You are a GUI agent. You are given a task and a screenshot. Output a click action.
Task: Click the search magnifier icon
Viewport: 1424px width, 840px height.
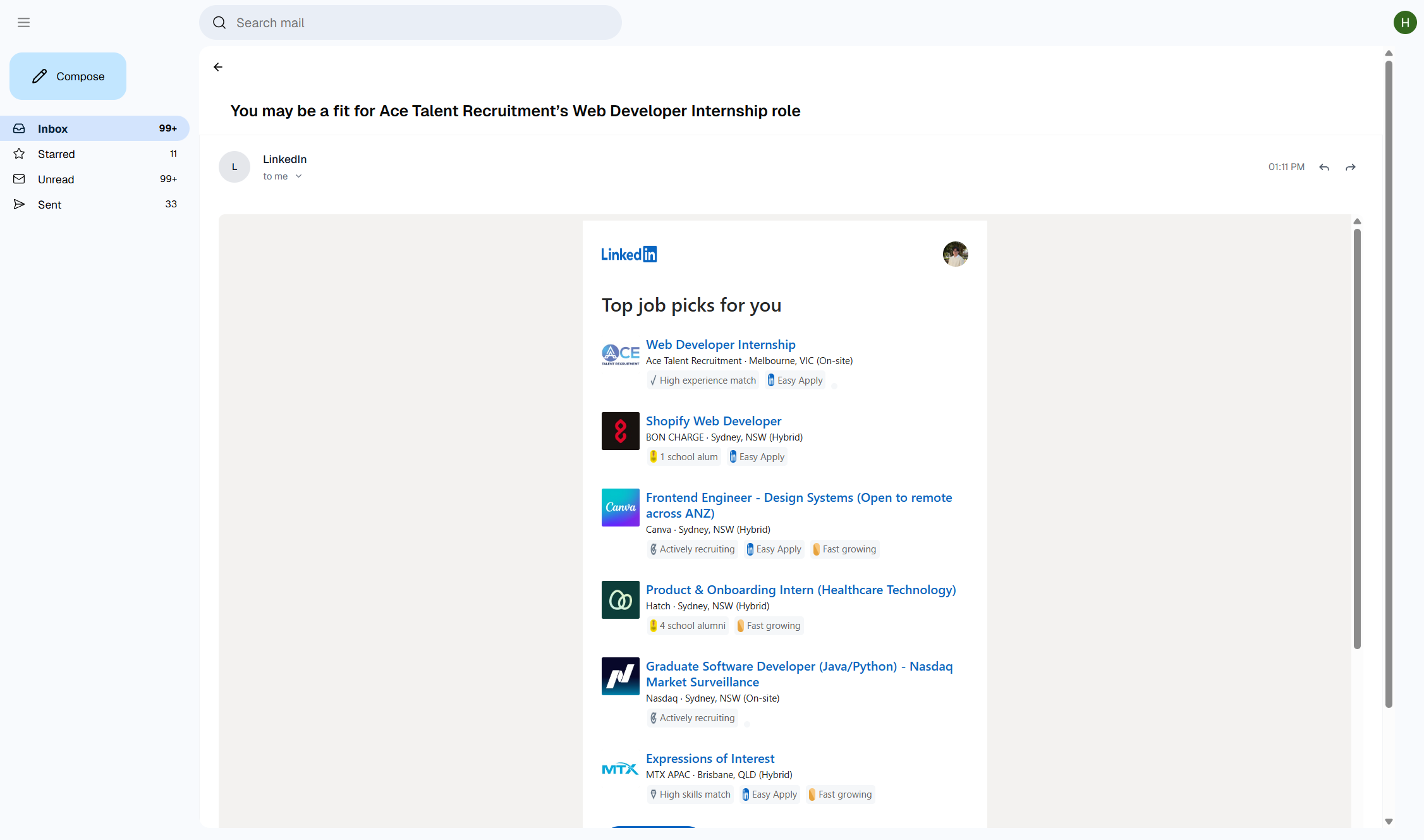tap(219, 23)
